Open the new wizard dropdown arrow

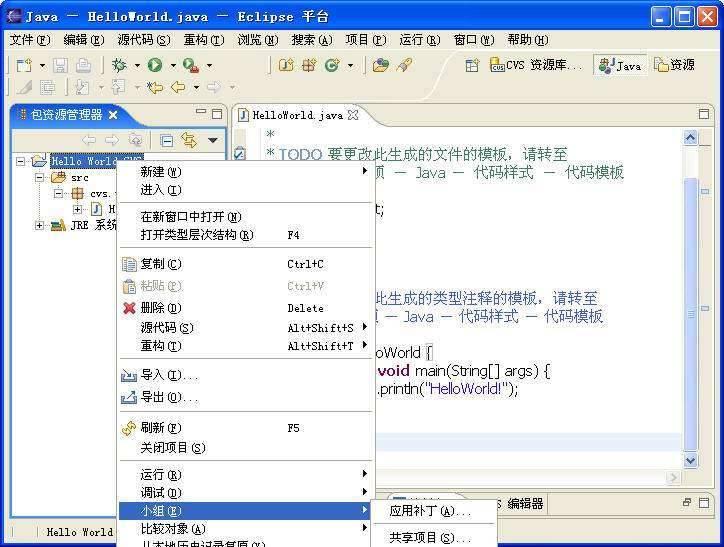point(42,66)
